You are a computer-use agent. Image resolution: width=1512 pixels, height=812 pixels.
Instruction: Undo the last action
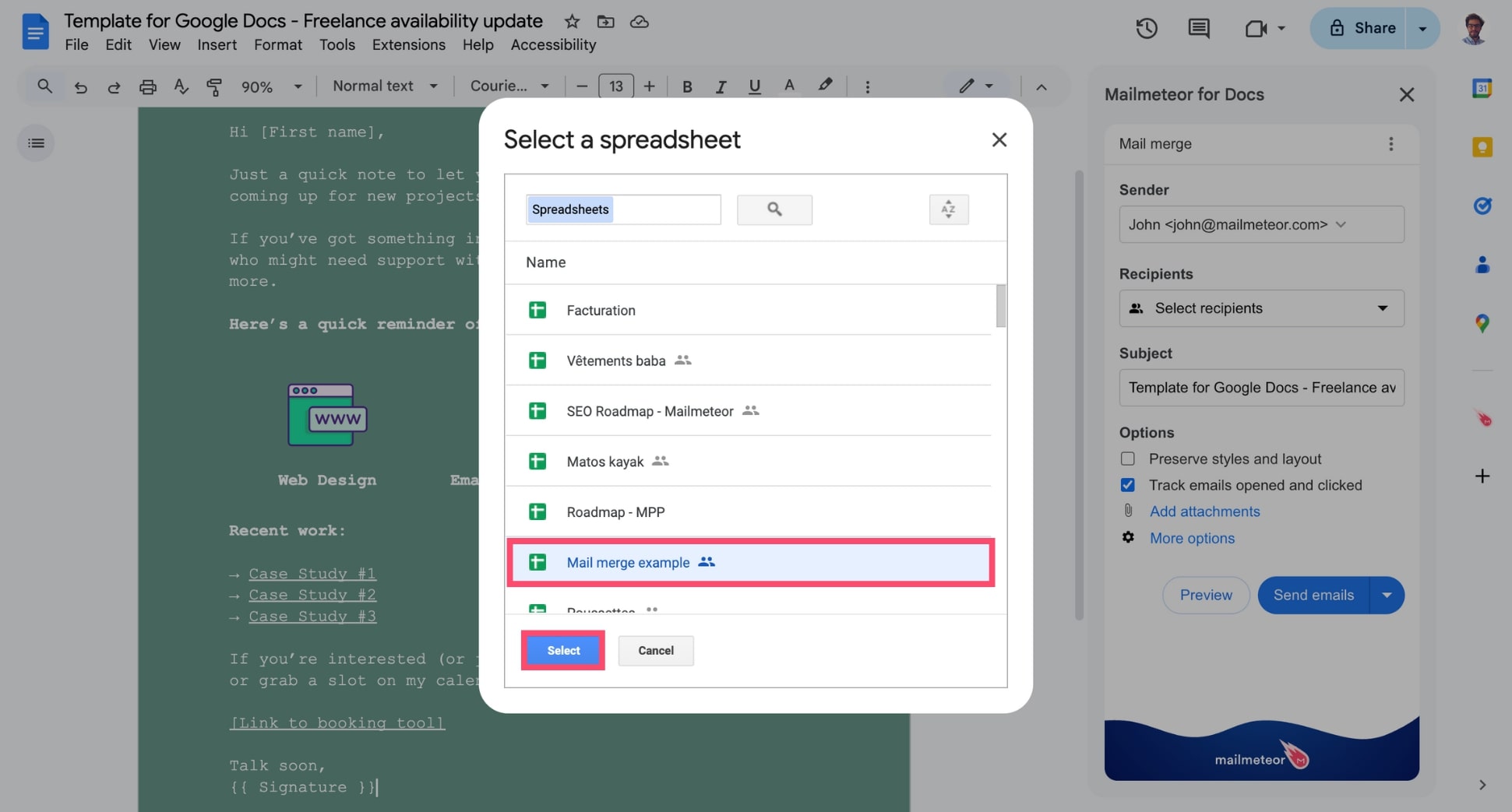click(x=80, y=86)
